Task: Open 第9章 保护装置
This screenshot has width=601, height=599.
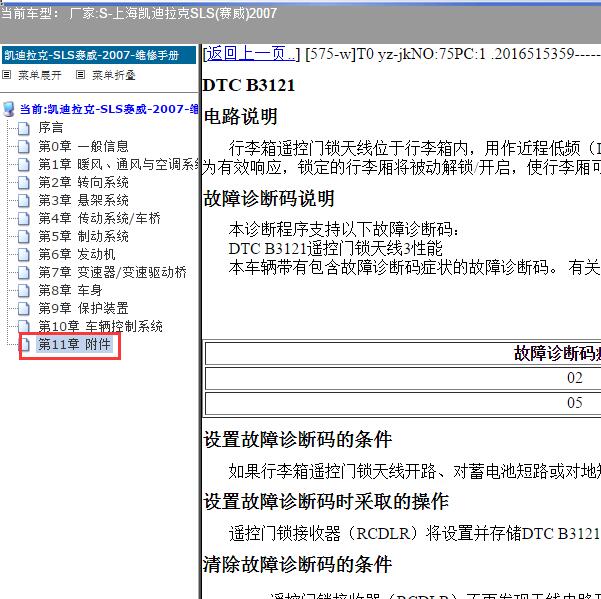Action: [83, 308]
